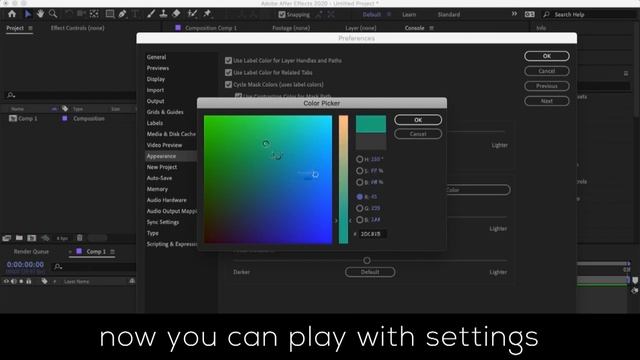Click the vertical color slider strip

coord(343,180)
